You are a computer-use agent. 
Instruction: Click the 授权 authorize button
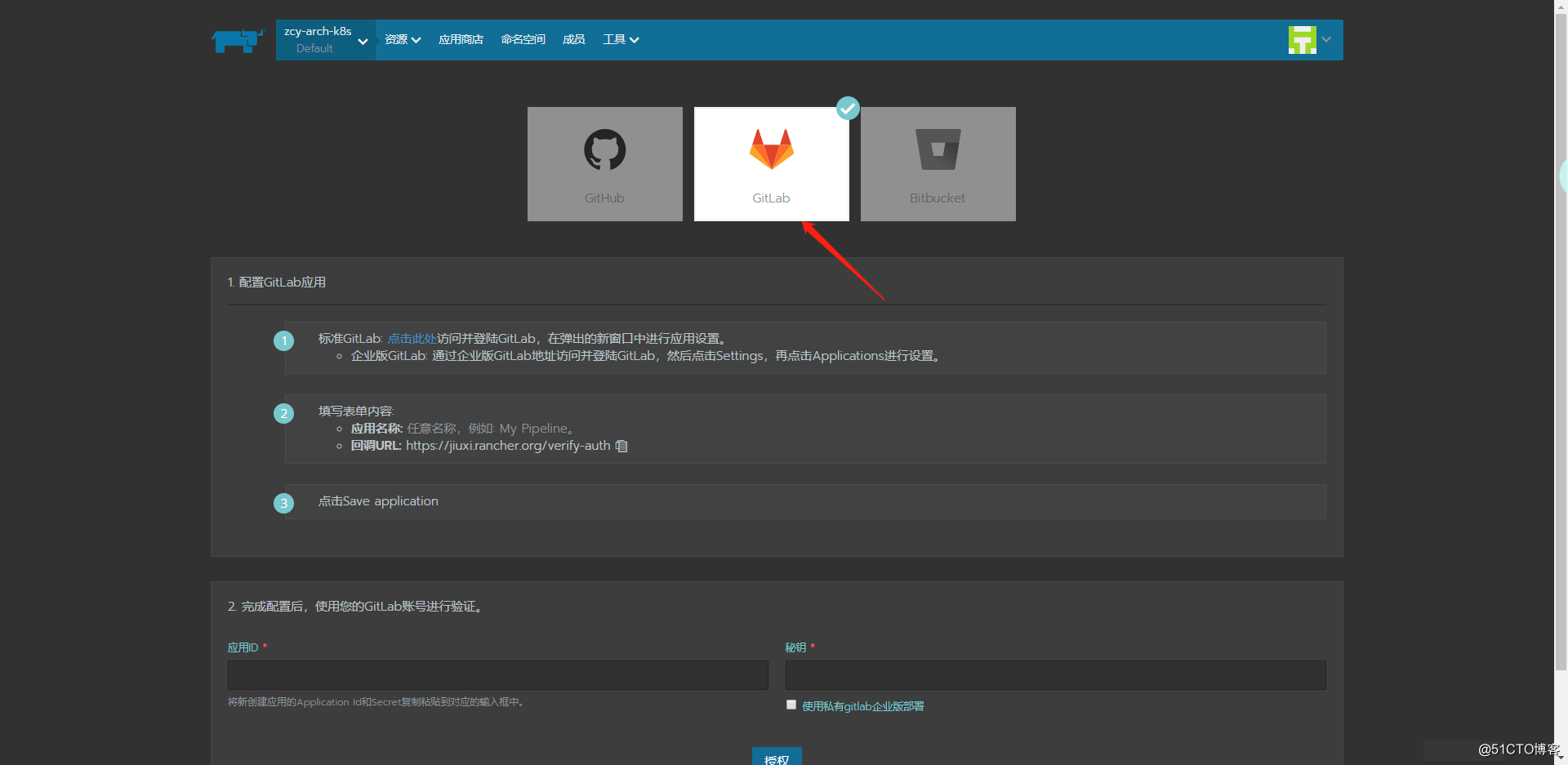pos(777,758)
